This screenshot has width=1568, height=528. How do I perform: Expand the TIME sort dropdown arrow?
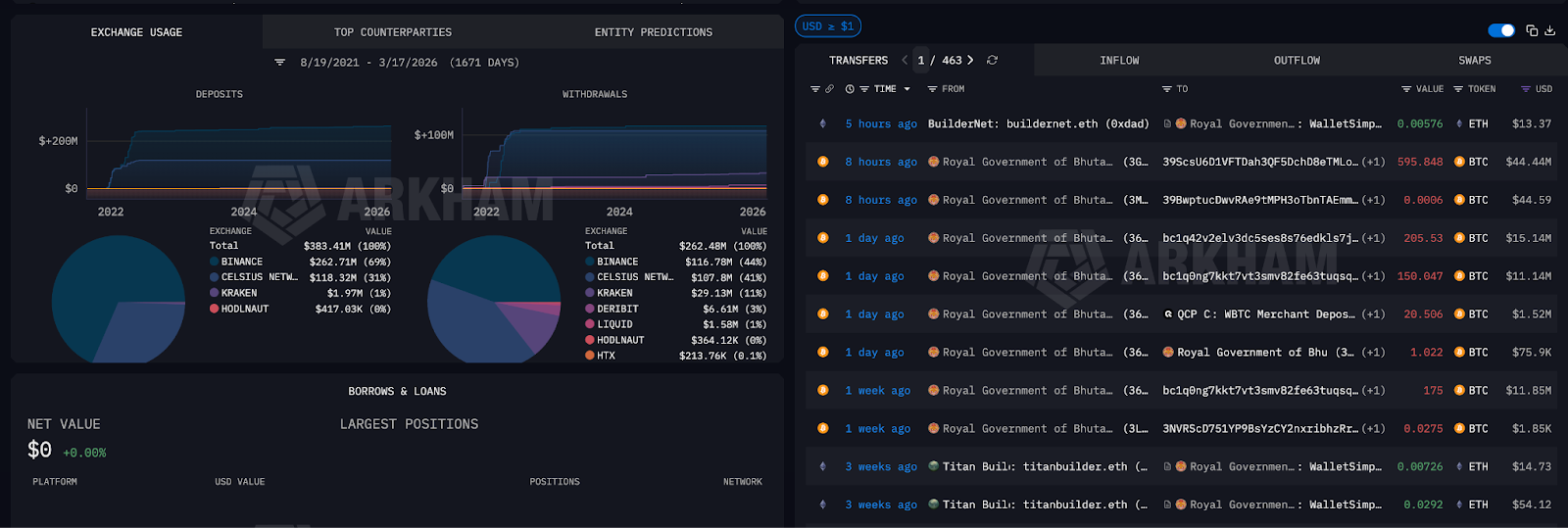click(x=906, y=89)
